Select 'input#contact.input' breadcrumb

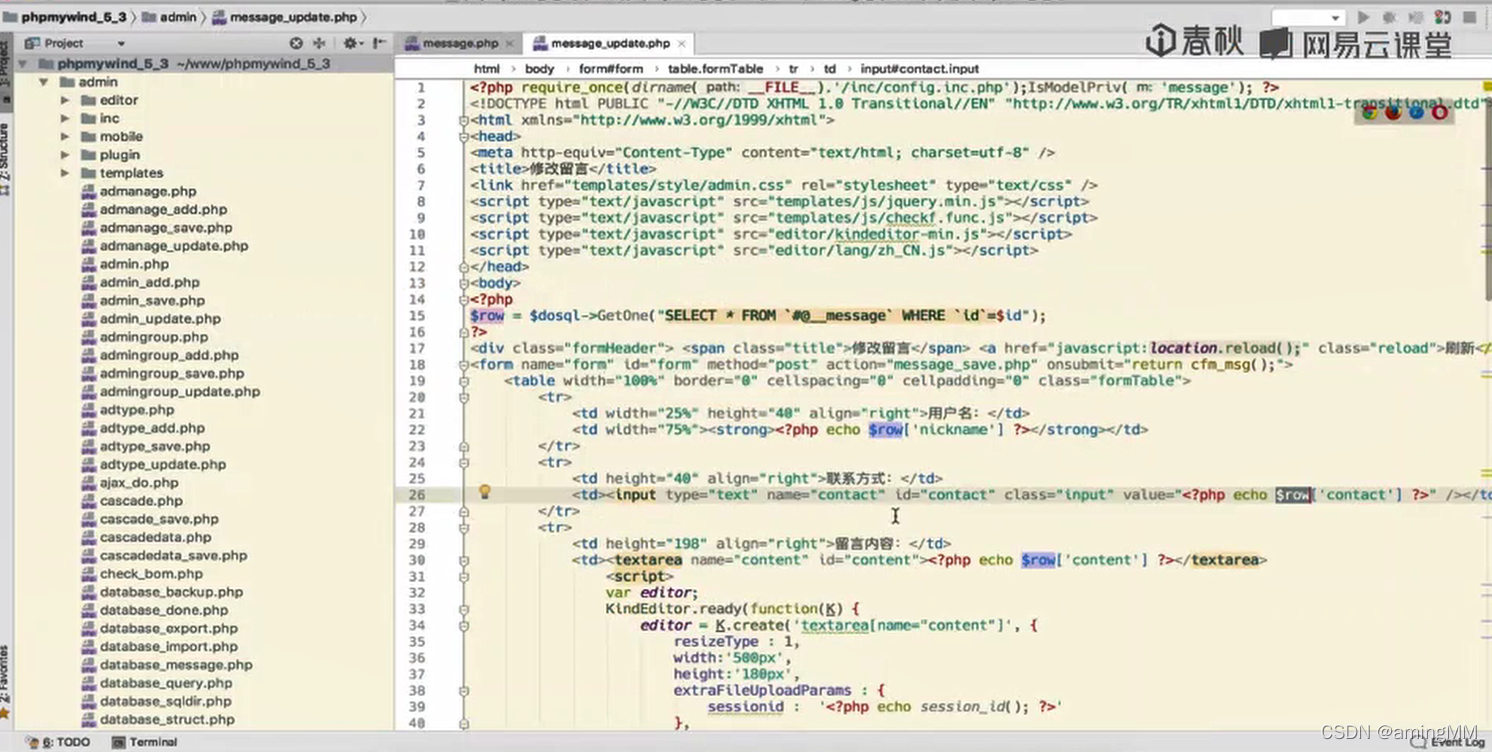[919, 69]
